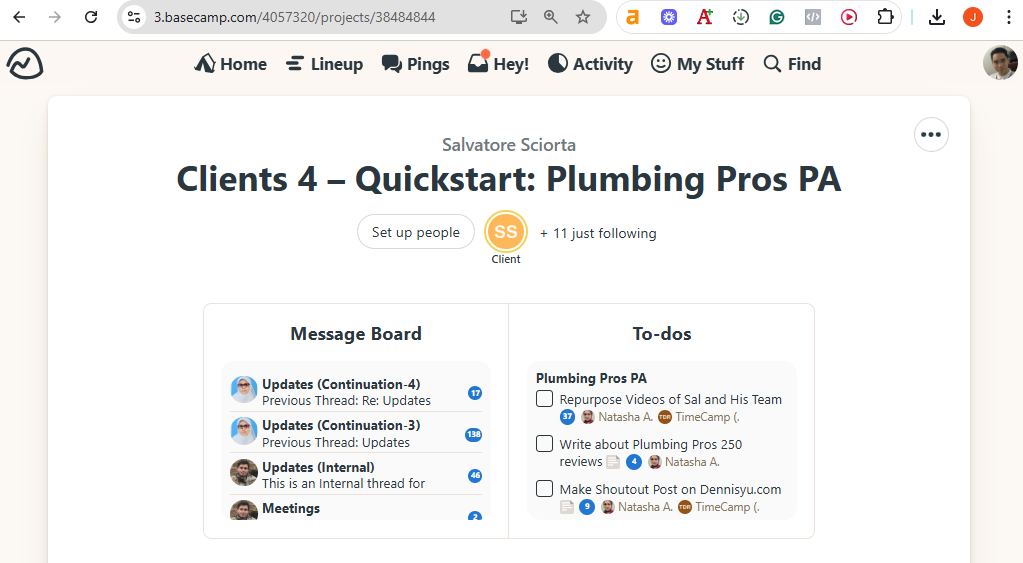Screen dimensions: 1023x563
Task: Click the 37 comments badge under Repurpose Videos
Action: coord(568,417)
